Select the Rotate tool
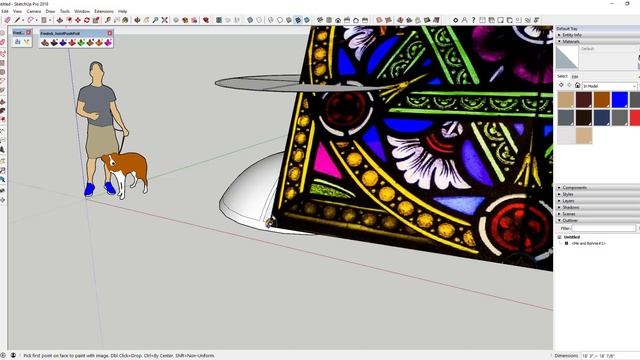 click(87, 20)
